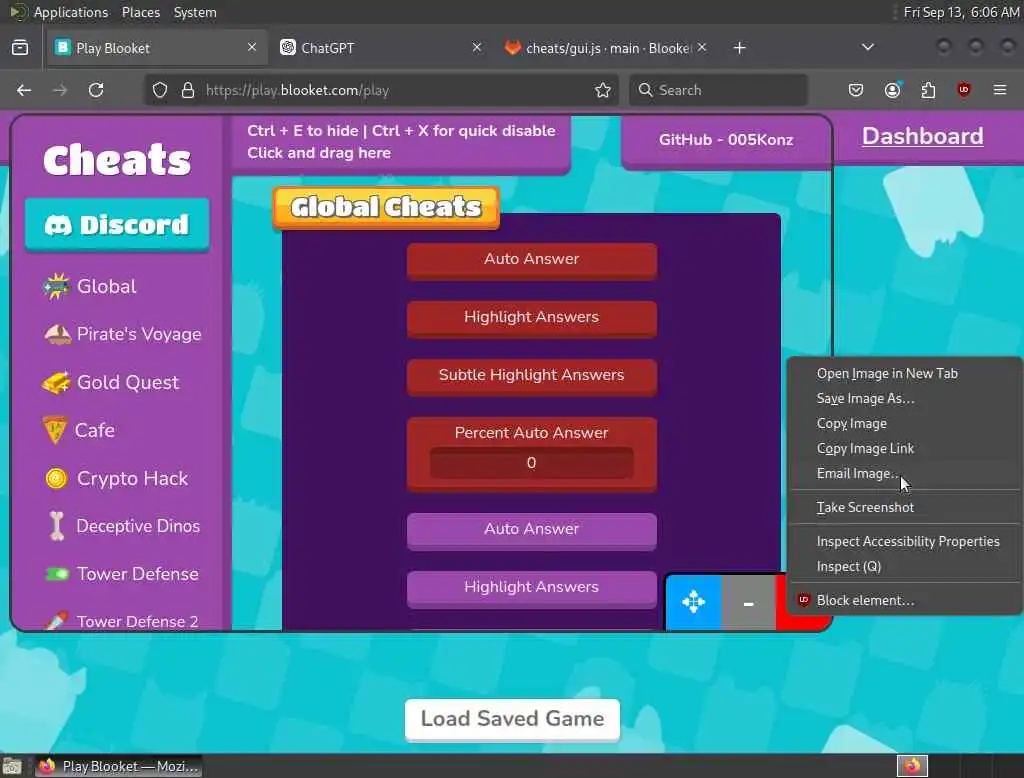Choose Email Image… from context menu
Screen dimensions: 1024x778
click(x=904, y=473)
